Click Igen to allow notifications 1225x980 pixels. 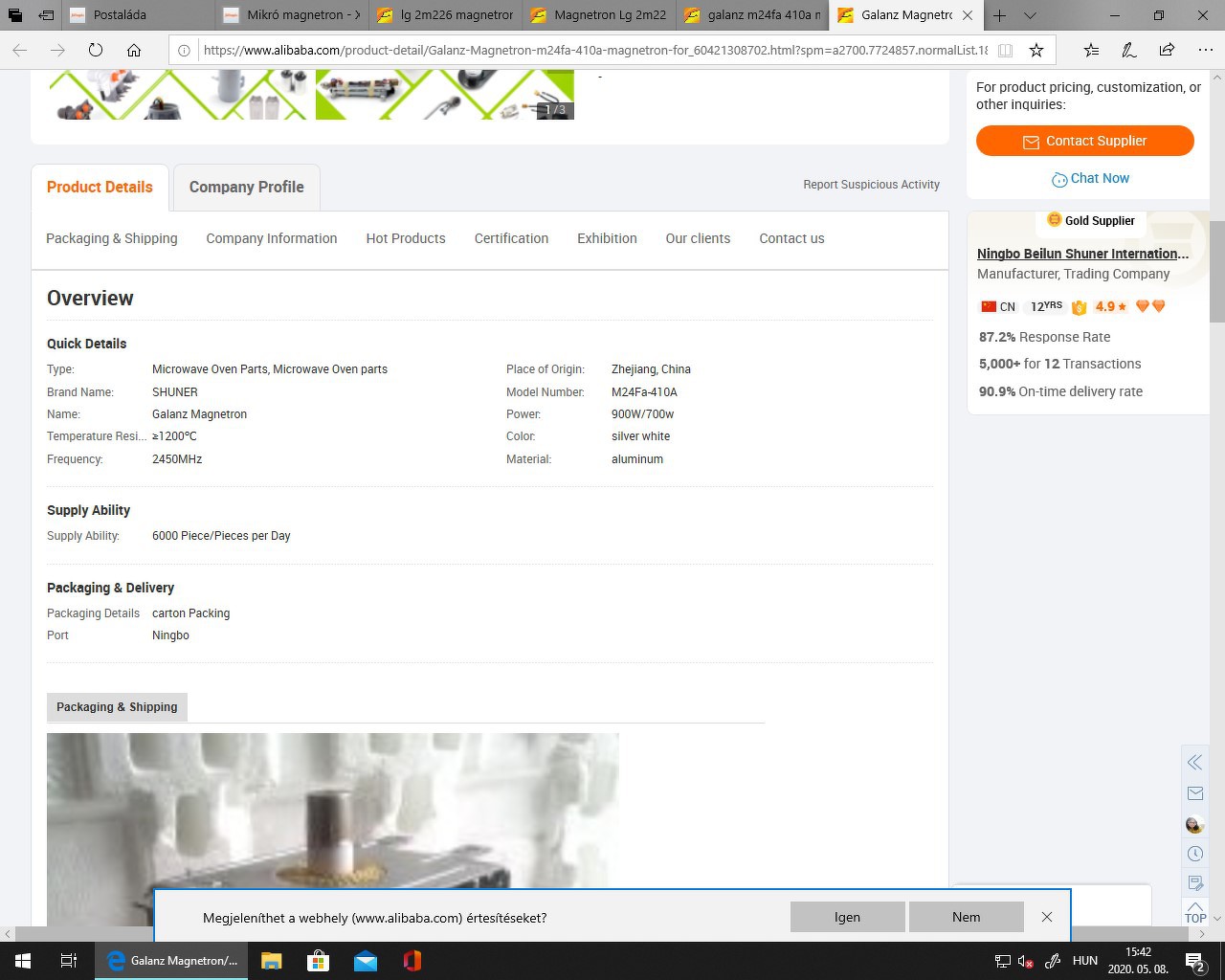[x=847, y=917]
